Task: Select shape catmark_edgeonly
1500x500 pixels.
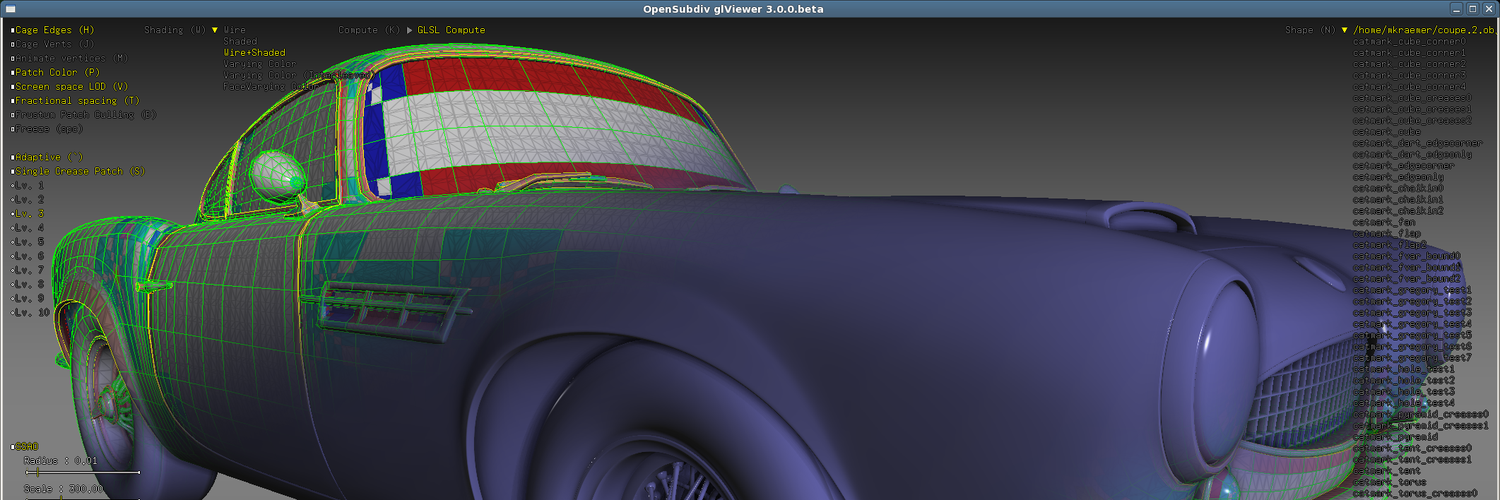Action: (1398, 176)
